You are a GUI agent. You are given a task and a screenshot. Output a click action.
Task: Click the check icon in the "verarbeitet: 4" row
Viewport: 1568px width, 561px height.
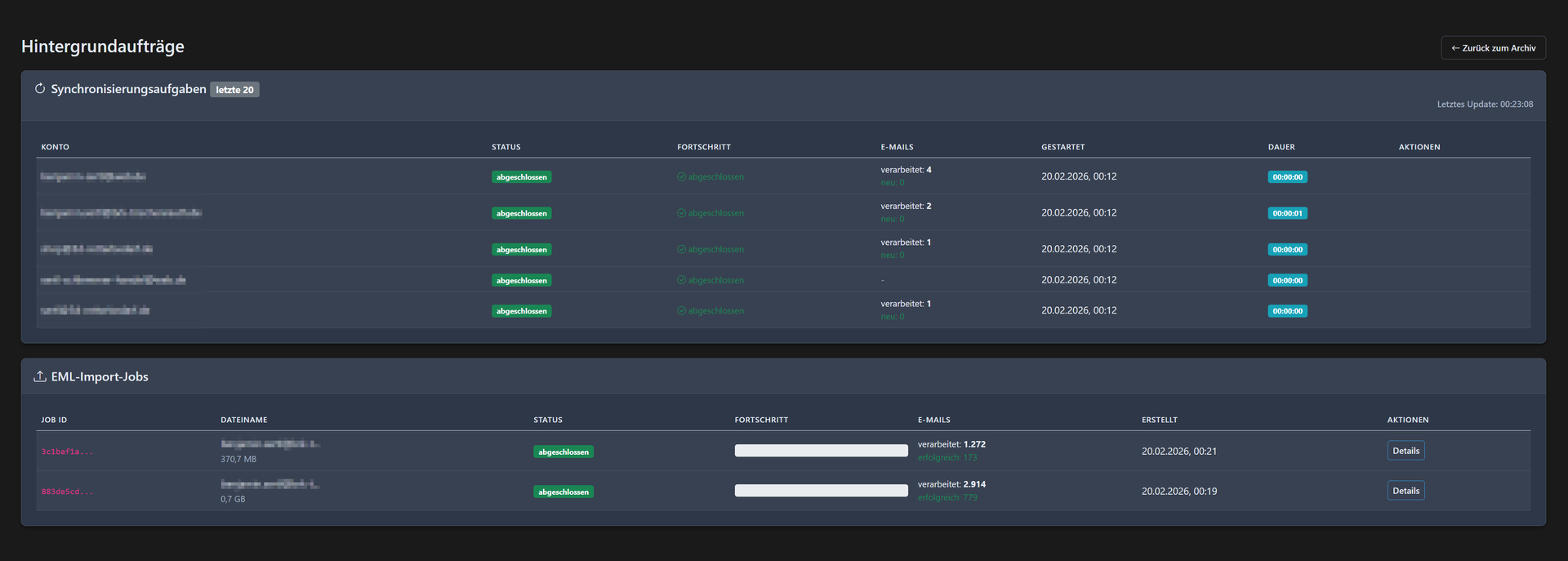click(681, 177)
